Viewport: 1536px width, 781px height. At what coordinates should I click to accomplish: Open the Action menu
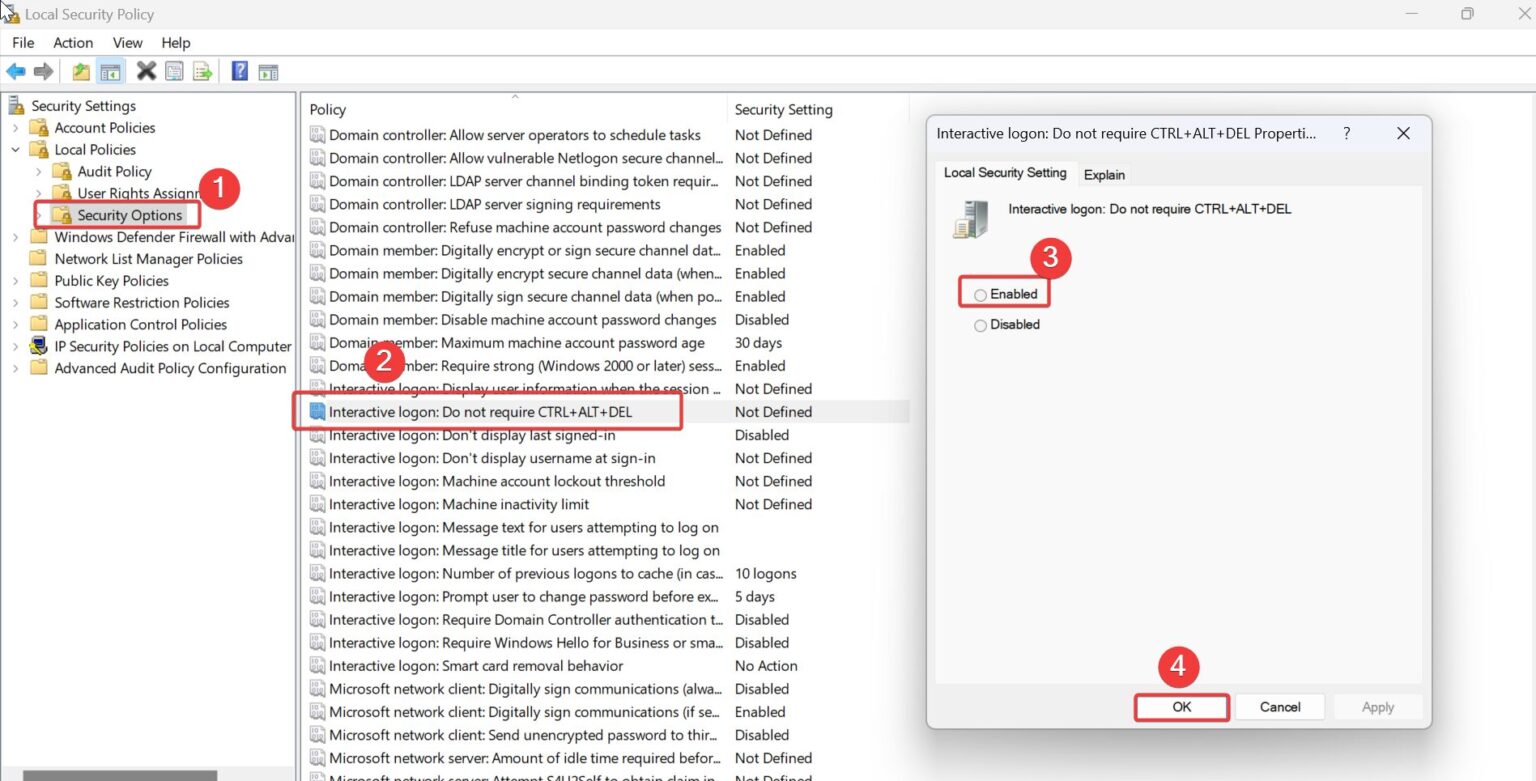[x=72, y=42]
